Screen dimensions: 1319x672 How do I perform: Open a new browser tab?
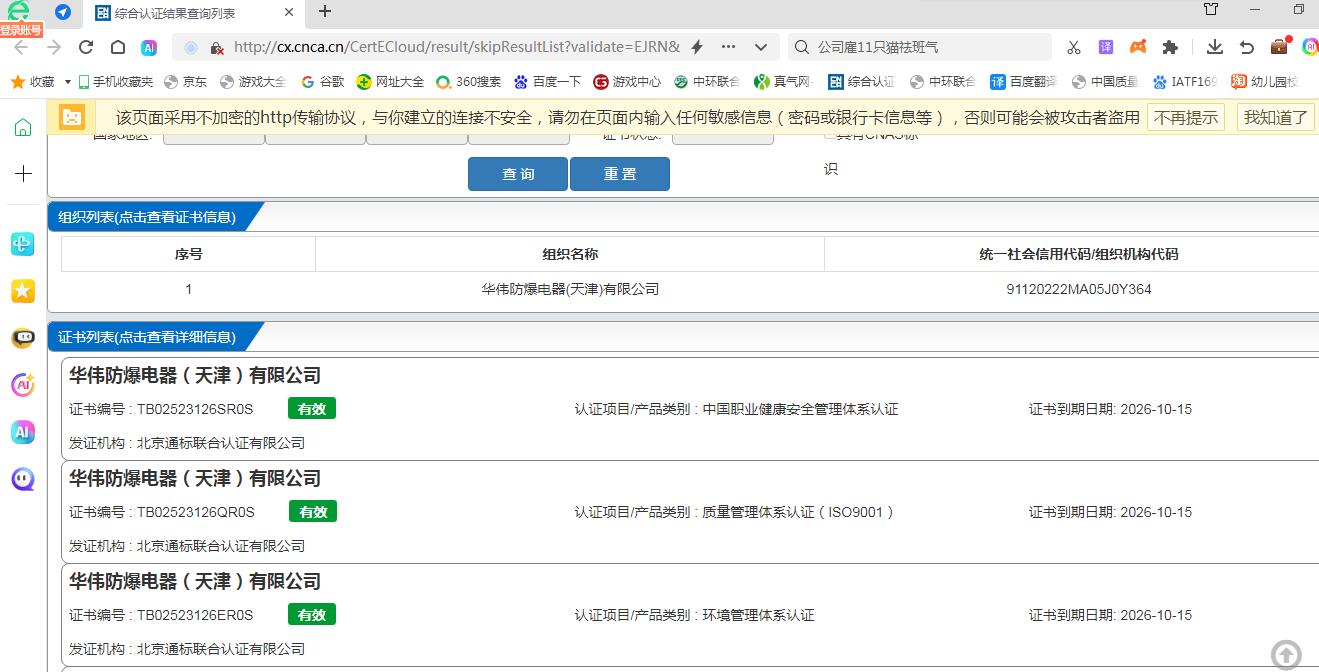[325, 12]
